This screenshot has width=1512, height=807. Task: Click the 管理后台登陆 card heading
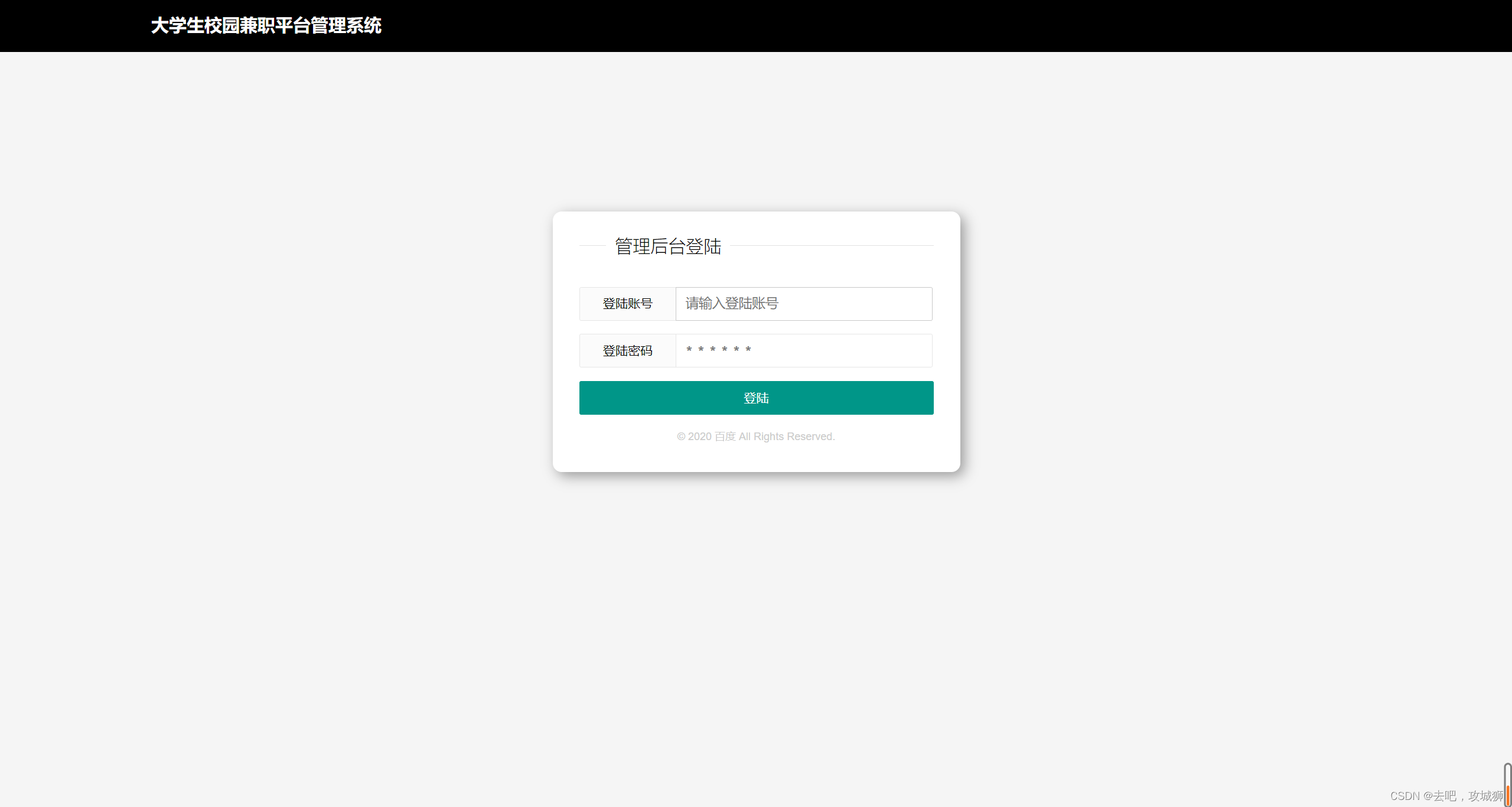click(x=668, y=246)
